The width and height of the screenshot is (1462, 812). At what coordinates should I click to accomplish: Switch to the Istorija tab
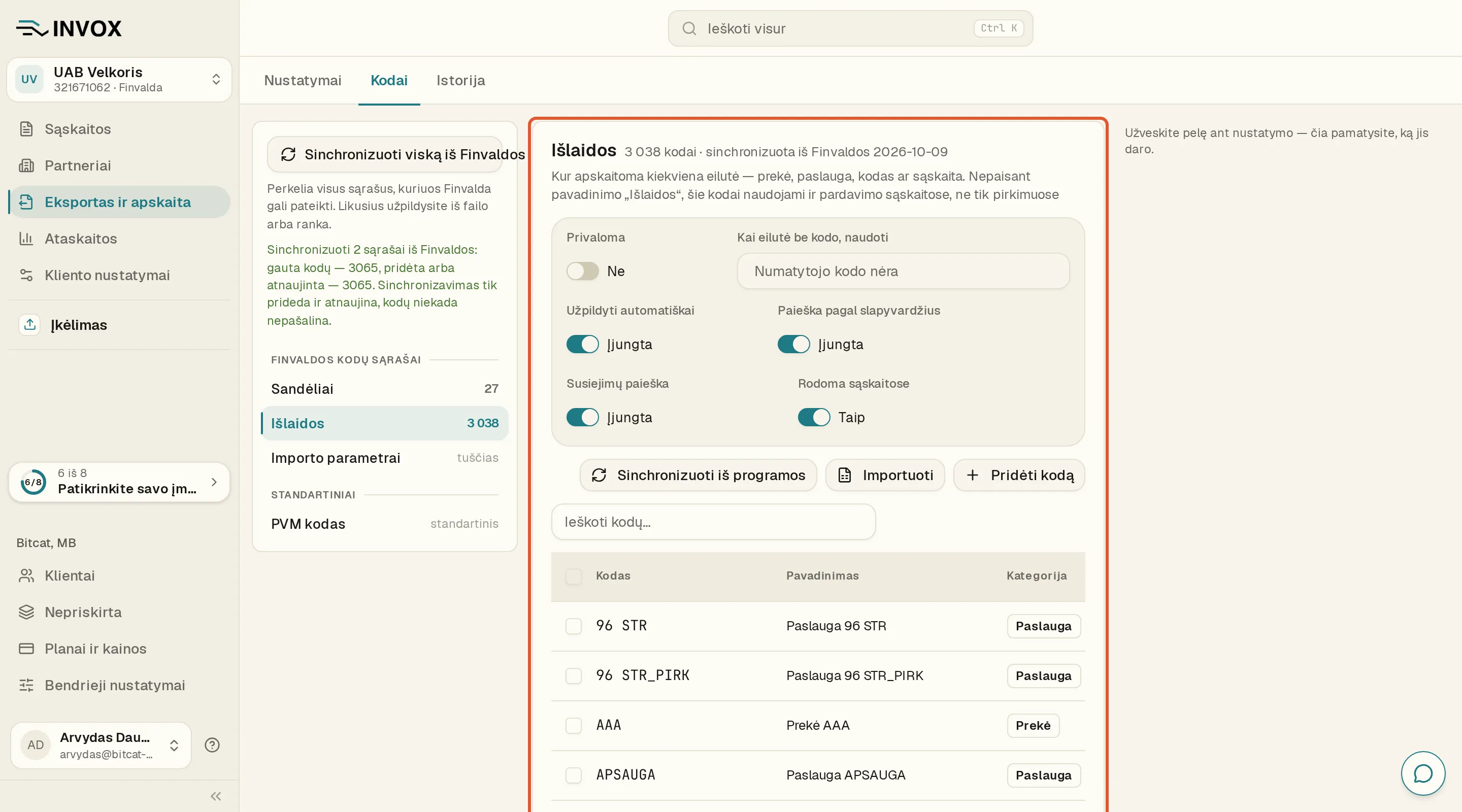[x=460, y=81]
